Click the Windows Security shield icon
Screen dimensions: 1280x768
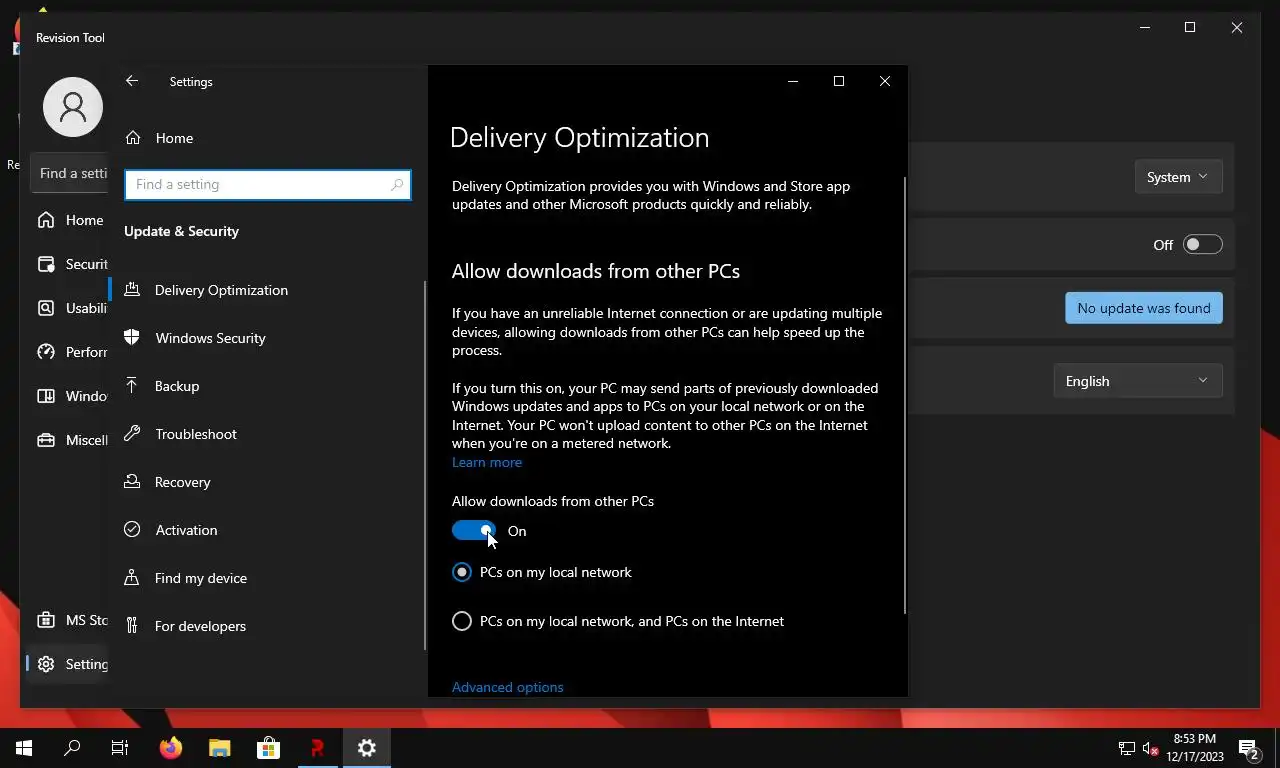(132, 337)
